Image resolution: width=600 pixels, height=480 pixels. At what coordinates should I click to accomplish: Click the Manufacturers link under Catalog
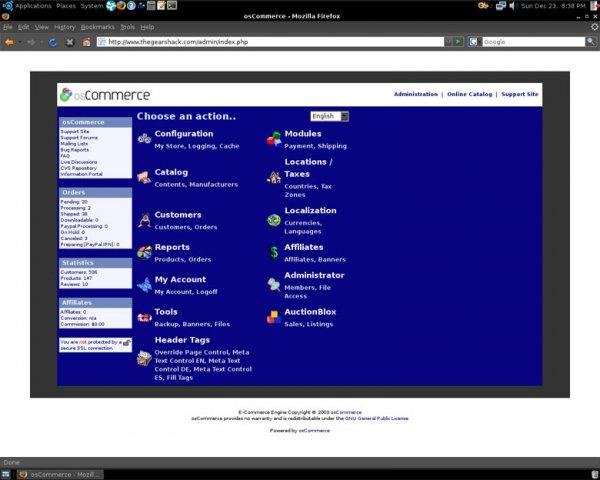214,184
